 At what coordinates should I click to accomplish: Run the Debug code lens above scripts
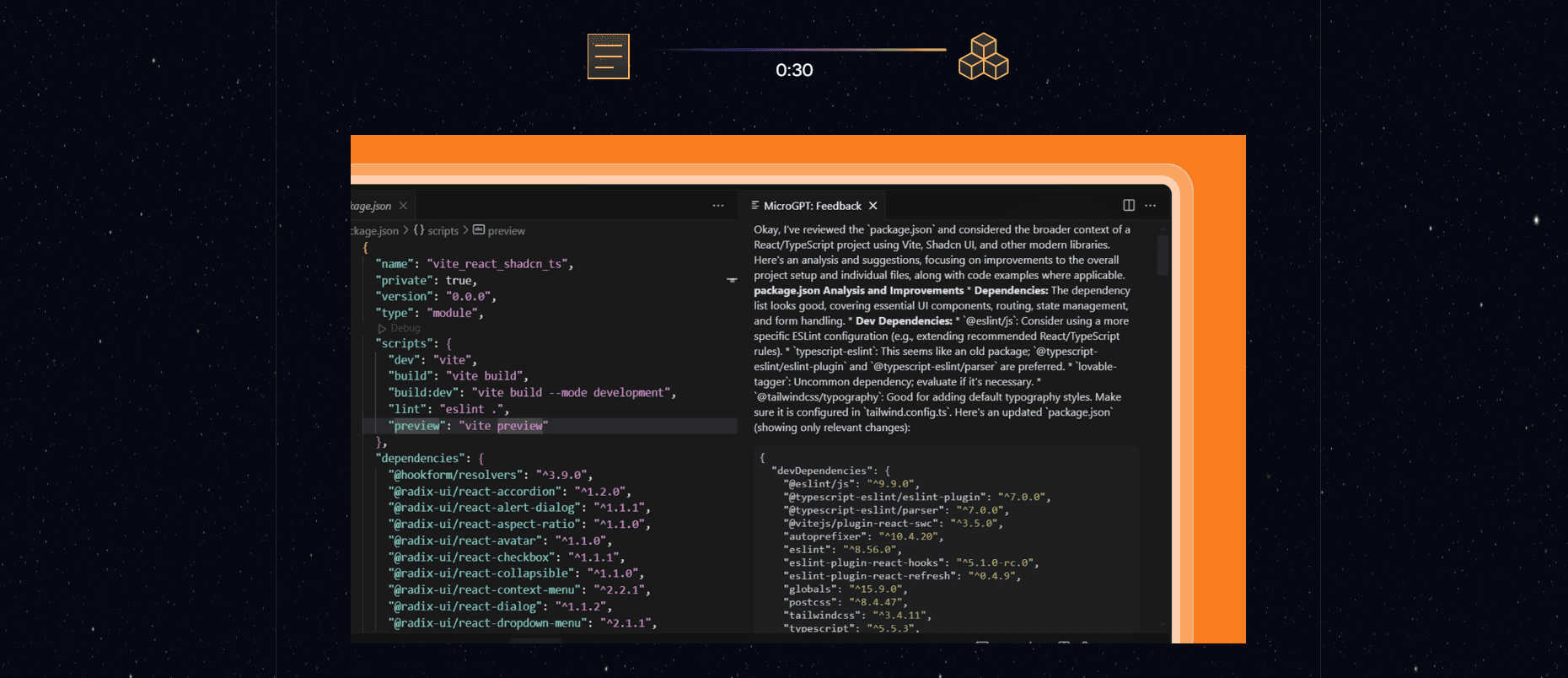pyautogui.click(x=399, y=328)
